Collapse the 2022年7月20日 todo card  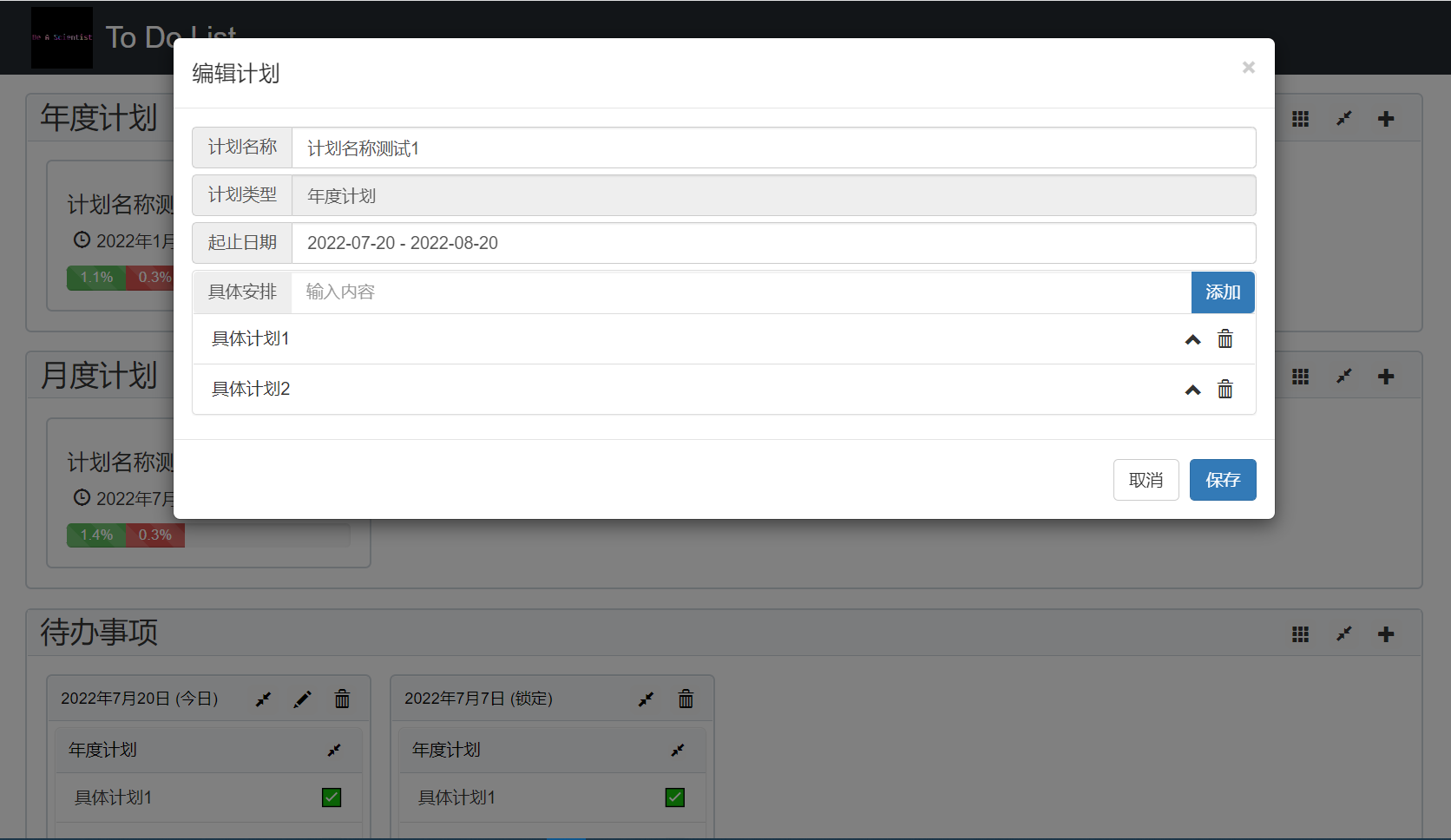[263, 699]
